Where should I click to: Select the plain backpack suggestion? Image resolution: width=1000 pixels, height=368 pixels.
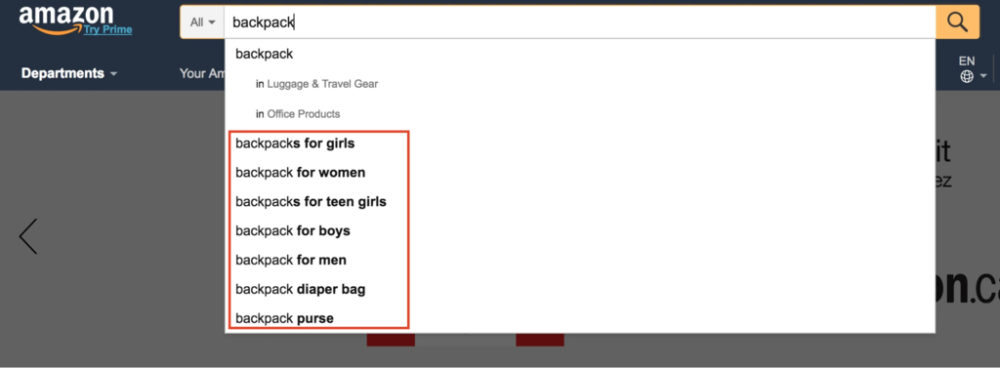(x=580, y=54)
